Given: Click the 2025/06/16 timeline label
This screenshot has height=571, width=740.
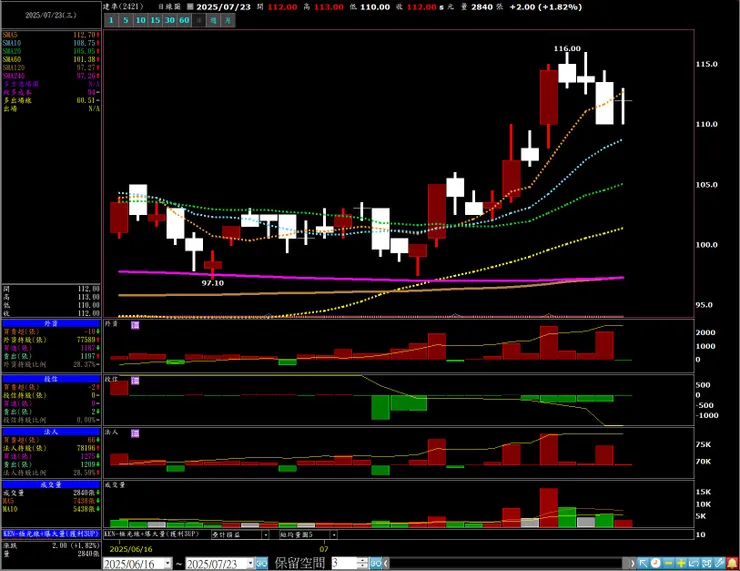Looking at the screenshot, I should tap(131, 549).
